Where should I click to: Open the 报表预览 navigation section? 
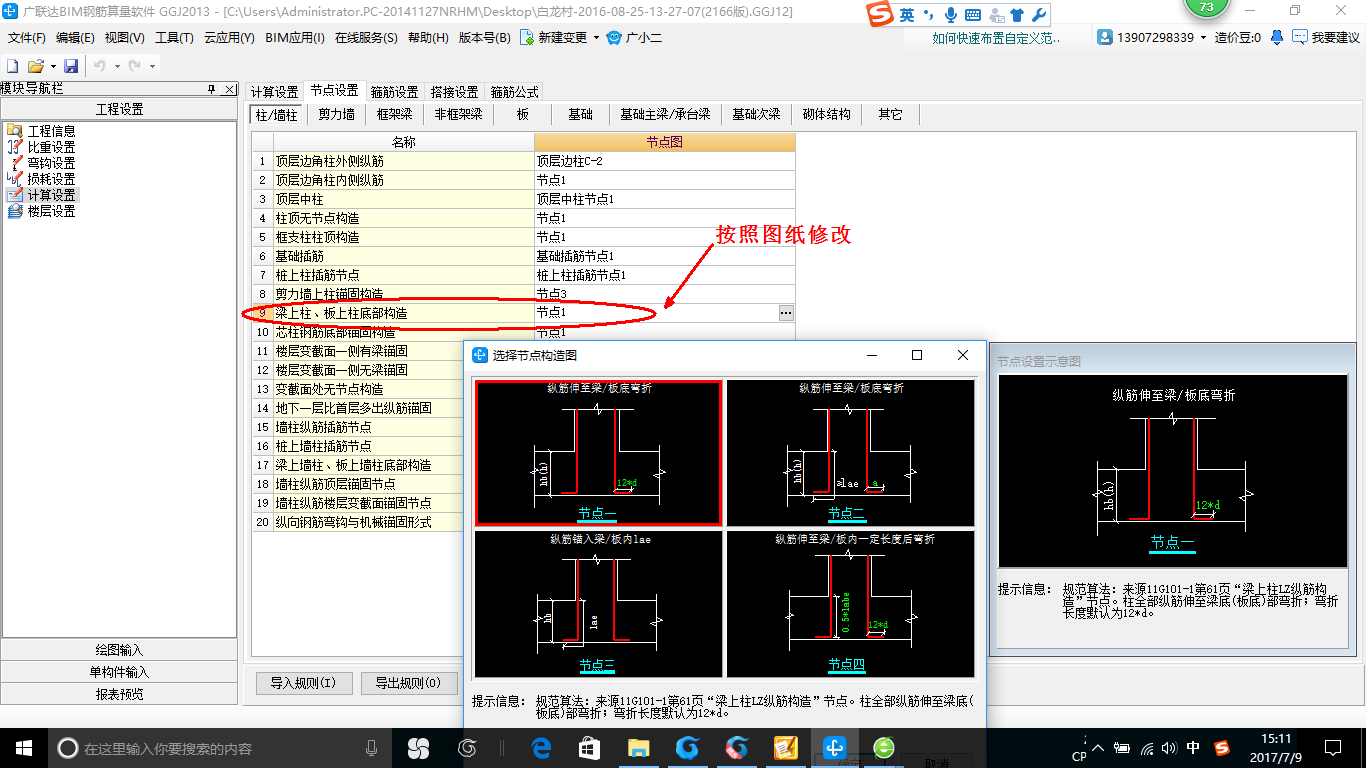coord(119,694)
